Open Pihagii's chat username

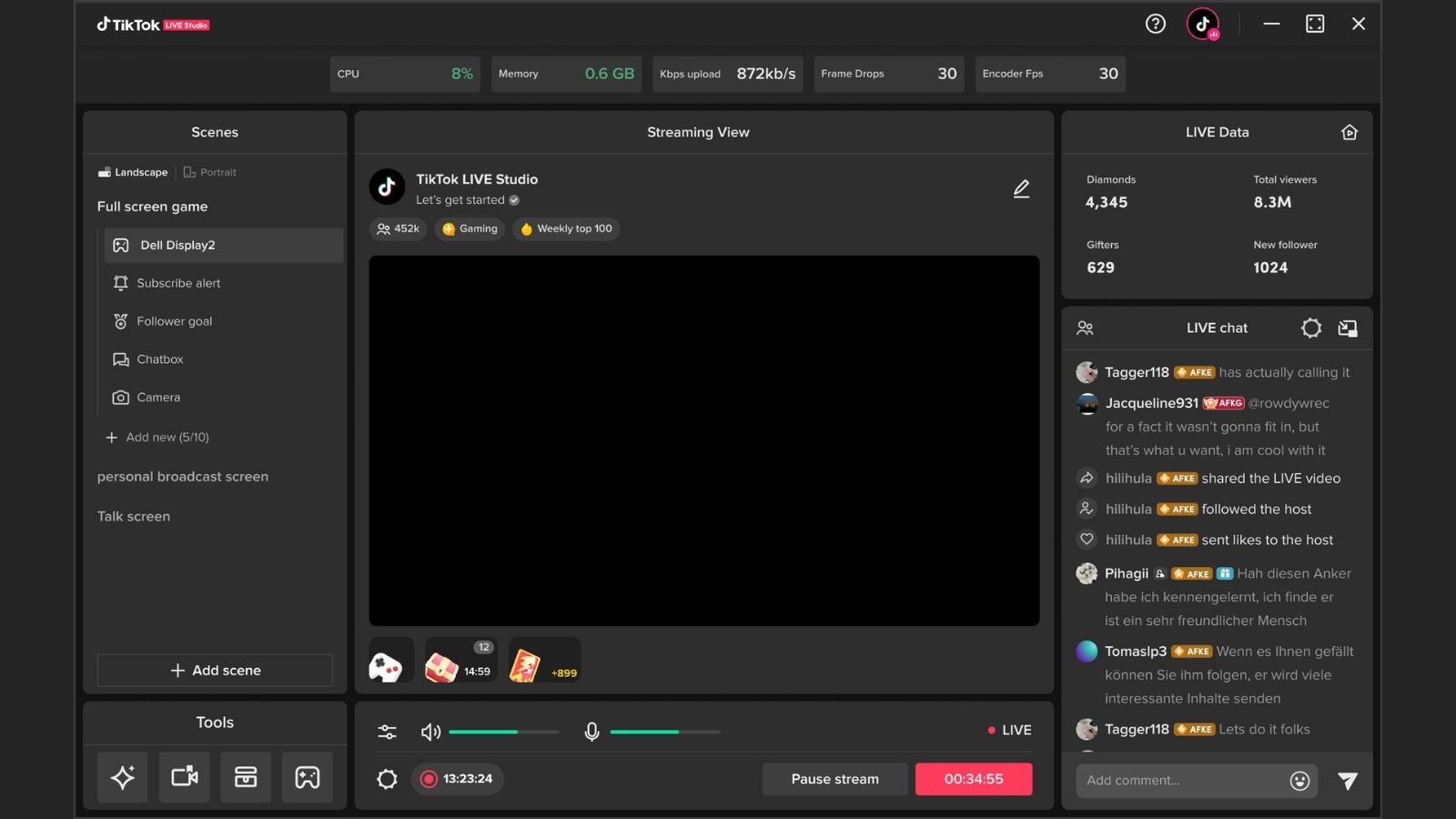pos(1127,573)
